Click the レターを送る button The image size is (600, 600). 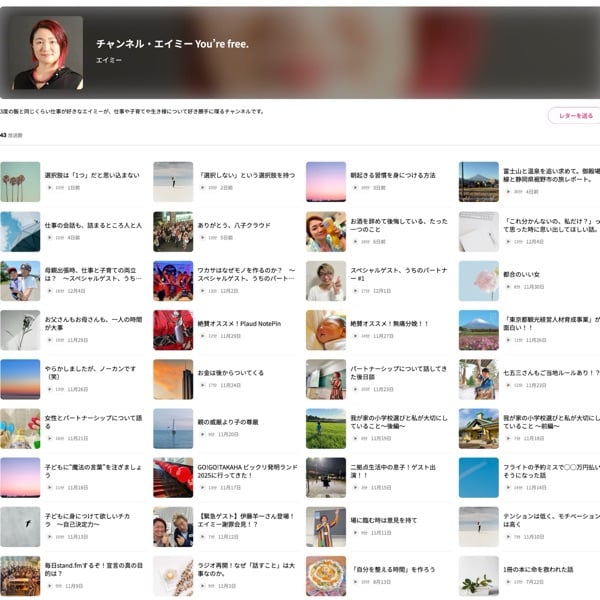click(x=575, y=116)
